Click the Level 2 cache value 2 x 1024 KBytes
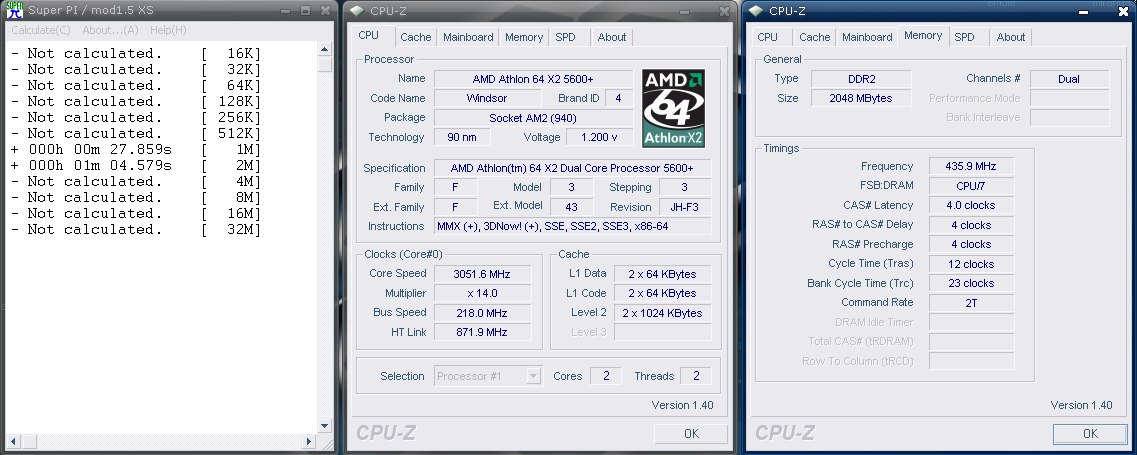The image size is (1137, 455). [x=662, y=313]
